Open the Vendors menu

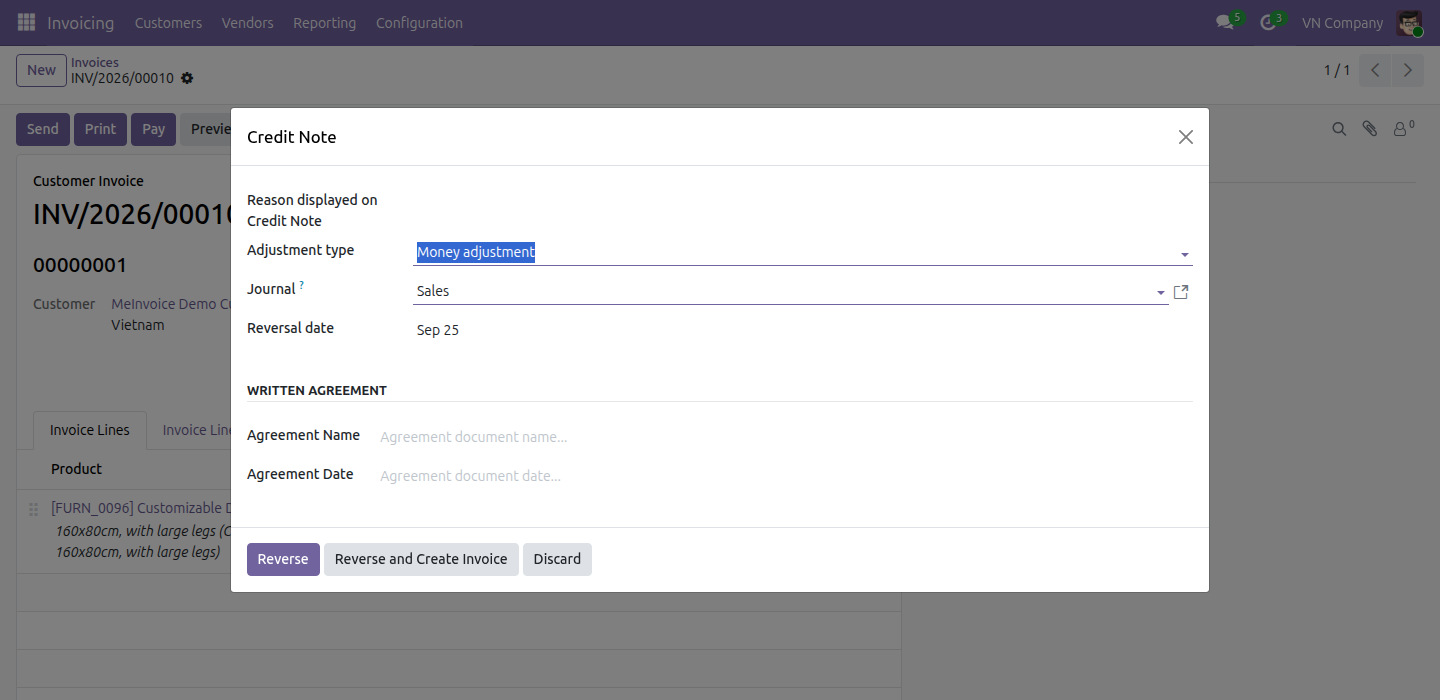coord(247,22)
